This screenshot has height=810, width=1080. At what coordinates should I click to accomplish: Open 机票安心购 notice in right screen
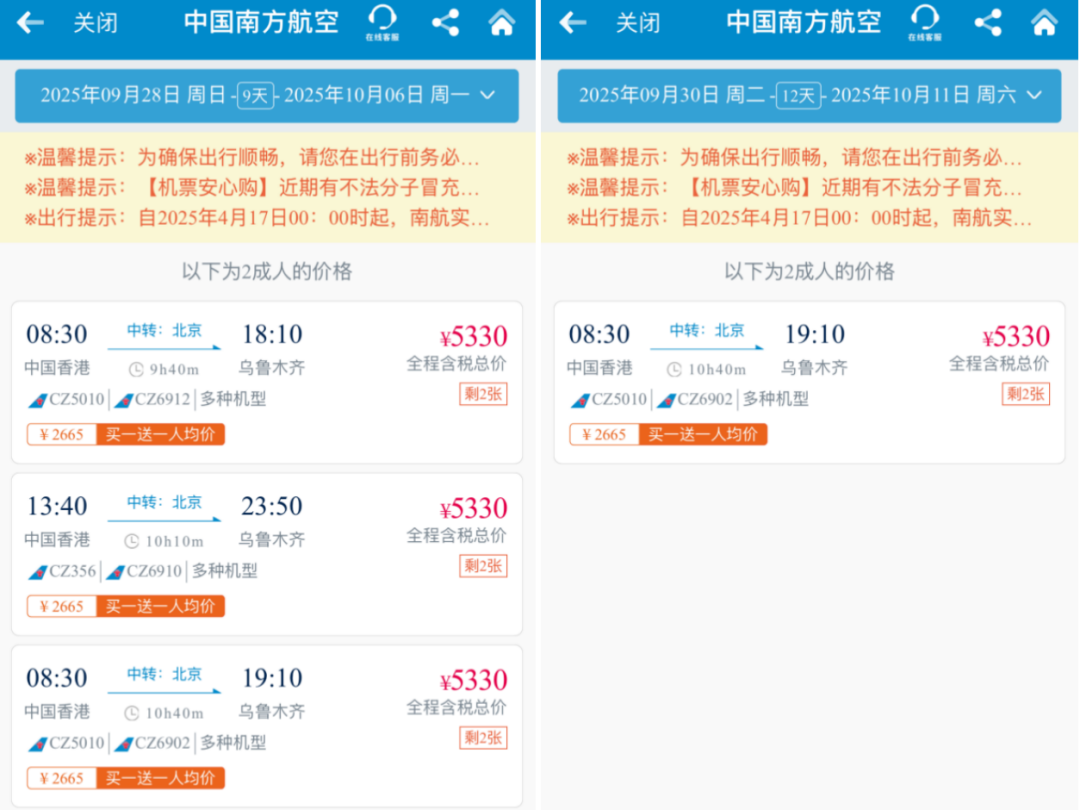click(x=794, y=187)
